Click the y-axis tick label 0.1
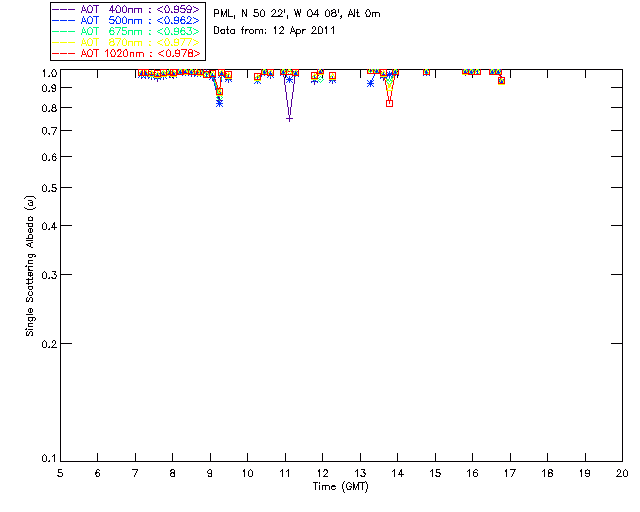Image resolution: width=640 pixels, height=512 pixels. pyautogui.click(x=49, y=459)
